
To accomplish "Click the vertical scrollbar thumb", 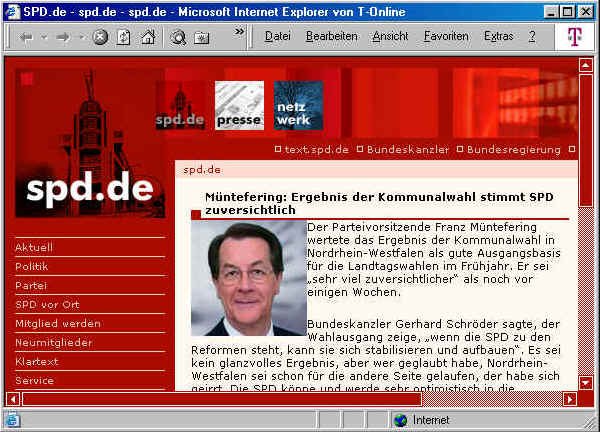I will (x=585, y=140).
